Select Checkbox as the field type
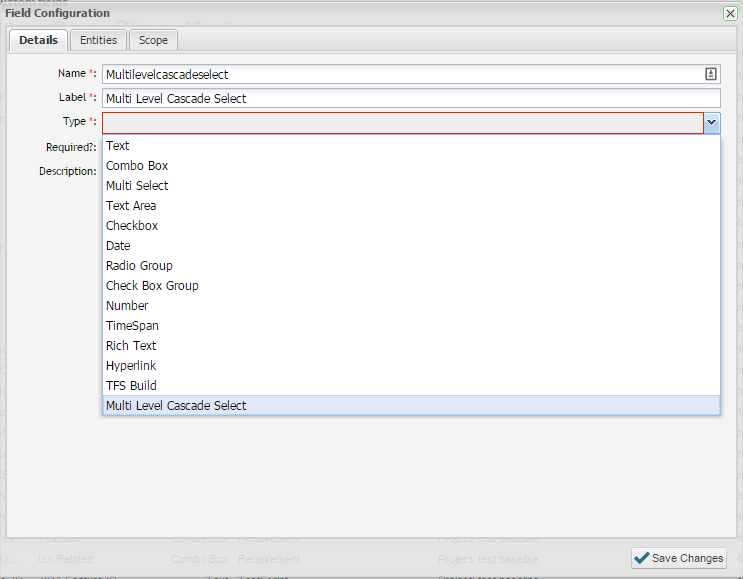Viewport: 743px width, 579px height. (x=132, y=226)
